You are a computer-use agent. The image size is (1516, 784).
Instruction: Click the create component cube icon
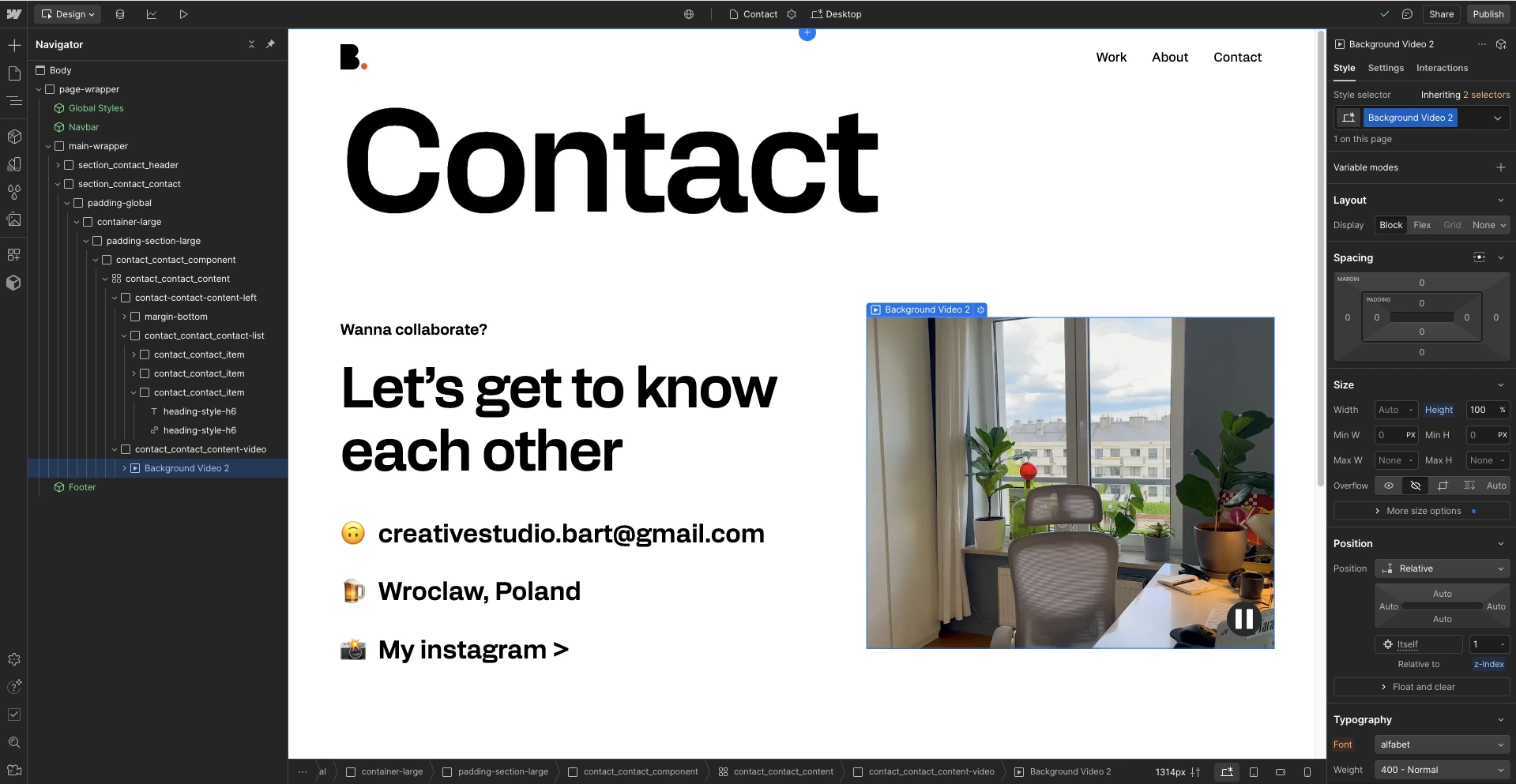click(1501, 44)
